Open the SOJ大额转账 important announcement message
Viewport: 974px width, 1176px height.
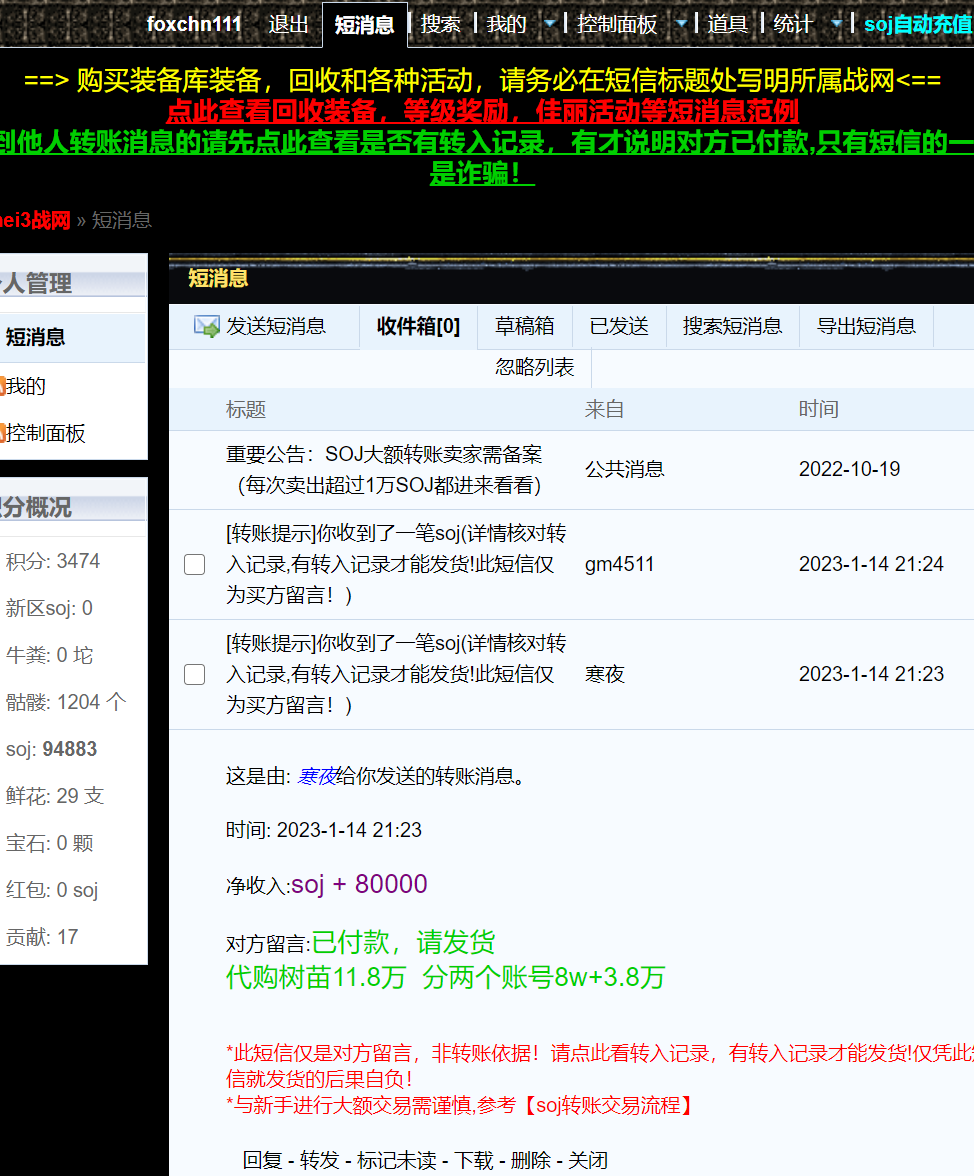[384, 470]
